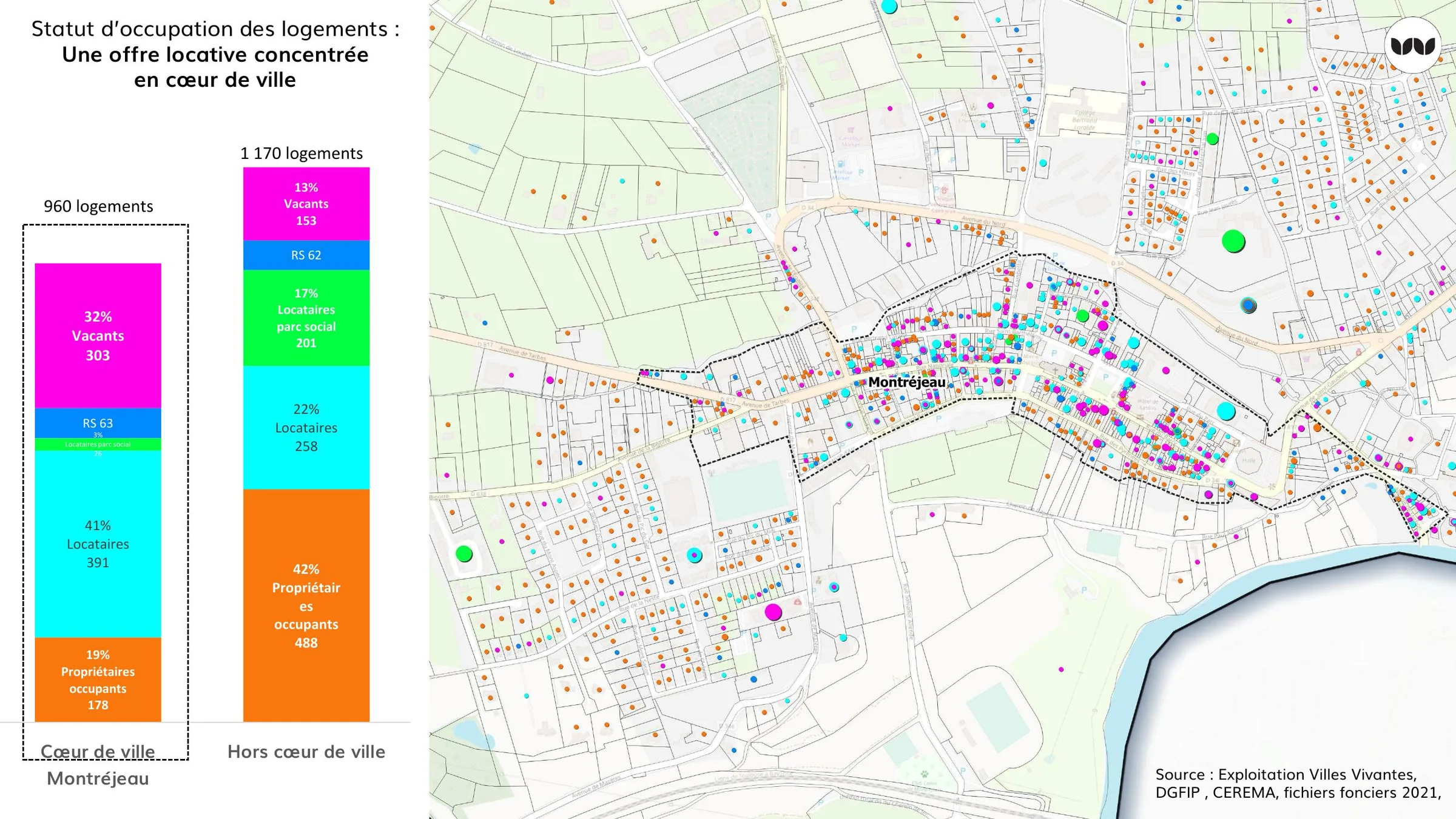Click the 'Cœur de ville' axis label
The height and width of the screenshot is (819, 1456).
tap(98, 752)
